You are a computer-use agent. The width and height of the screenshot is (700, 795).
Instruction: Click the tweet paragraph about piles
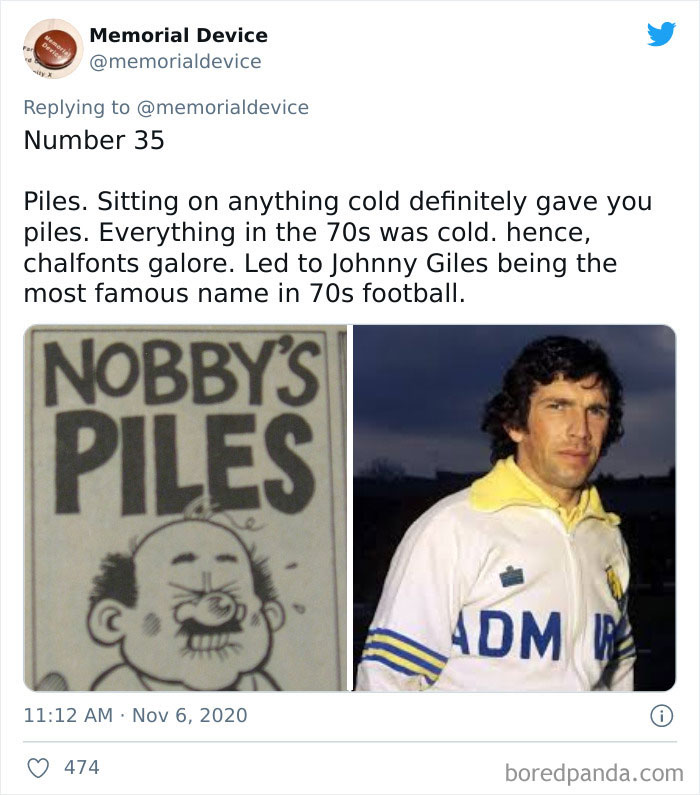click(x=337, y=247)
